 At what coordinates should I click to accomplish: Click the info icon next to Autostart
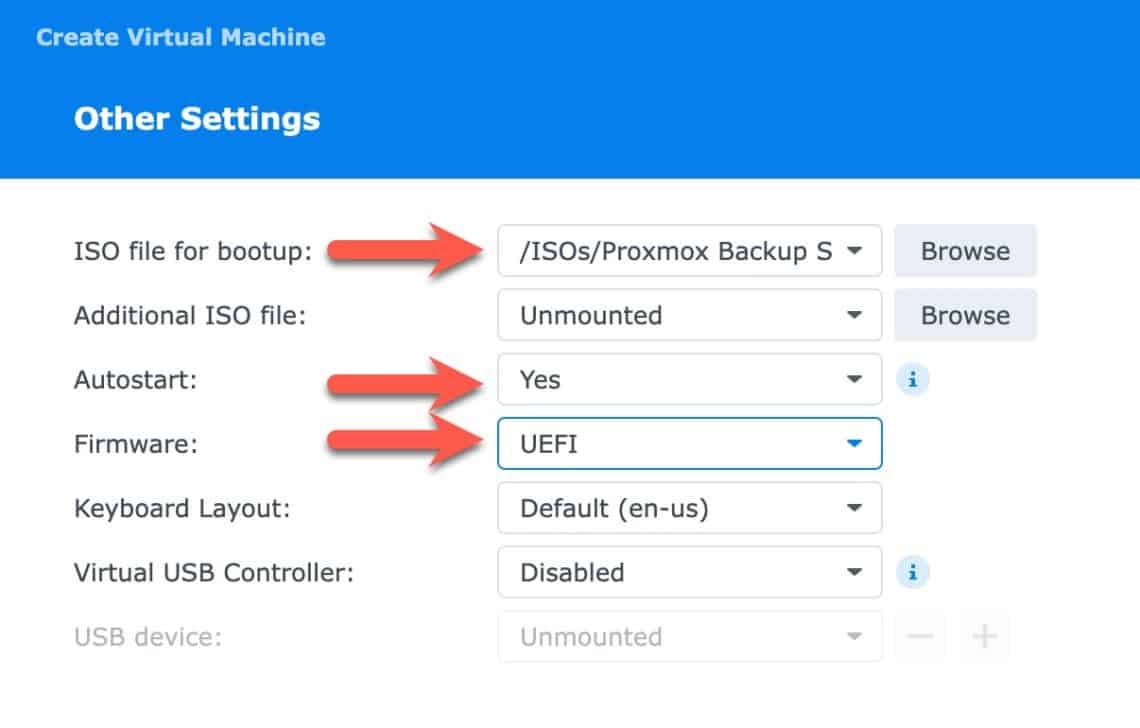pos(912,380)
